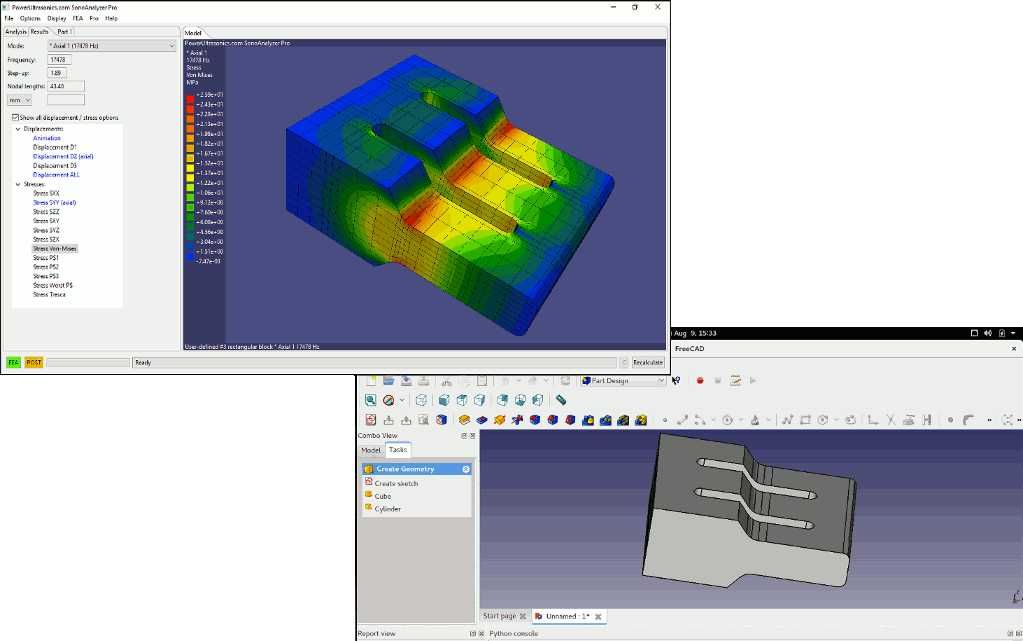Screen dimensions: 1023x641
Task: Click the red +2.59e+01 legend swatch
Action: (x=190, y=99)
